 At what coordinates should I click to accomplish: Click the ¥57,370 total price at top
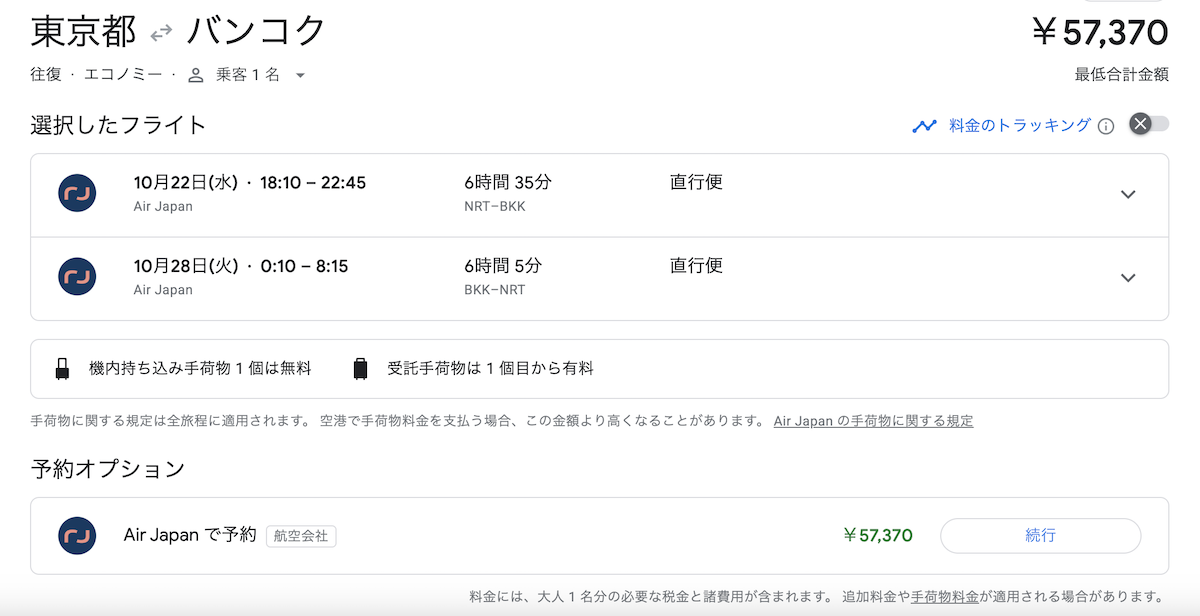pos(1101,32)
